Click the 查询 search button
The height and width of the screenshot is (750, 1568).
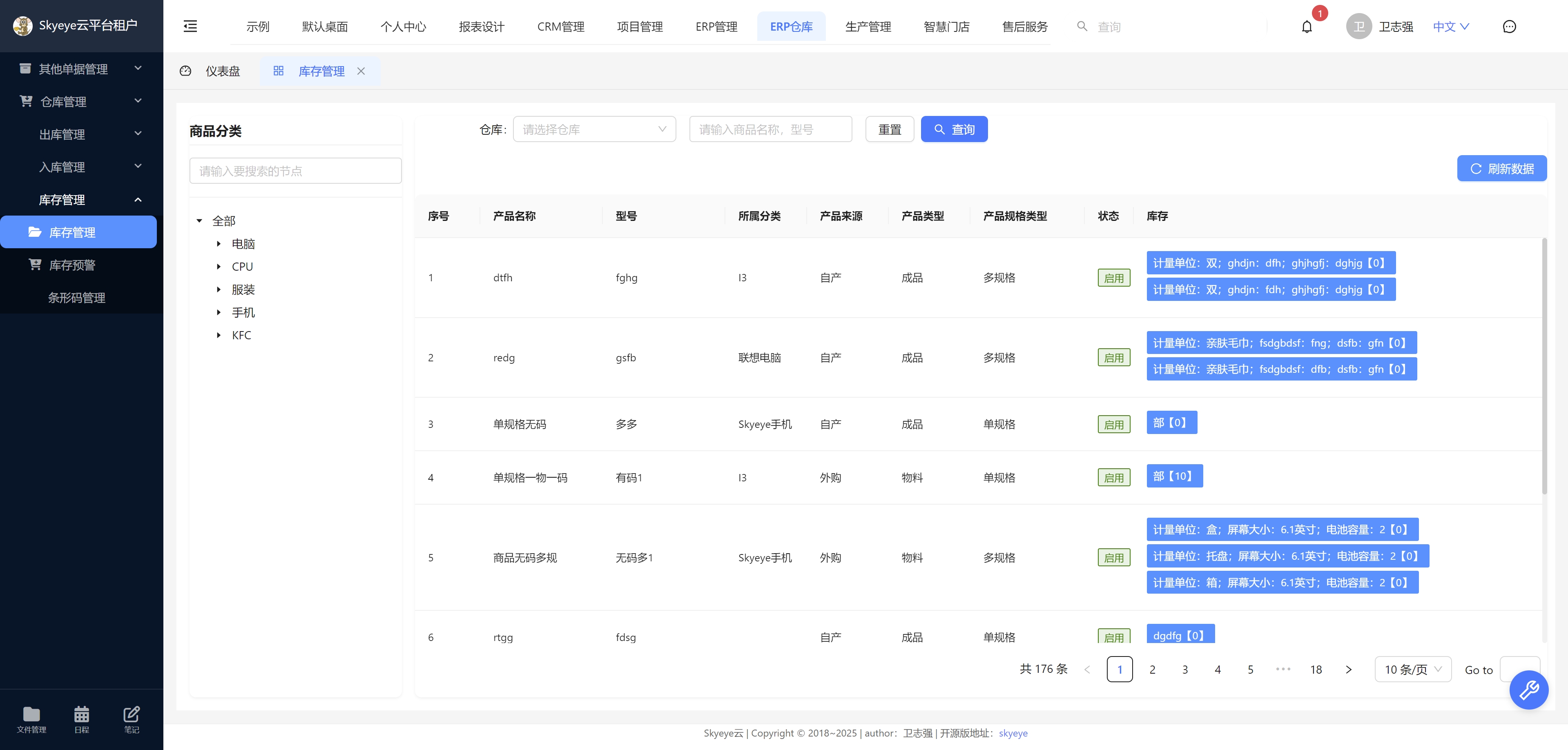[x=954, y=129]
